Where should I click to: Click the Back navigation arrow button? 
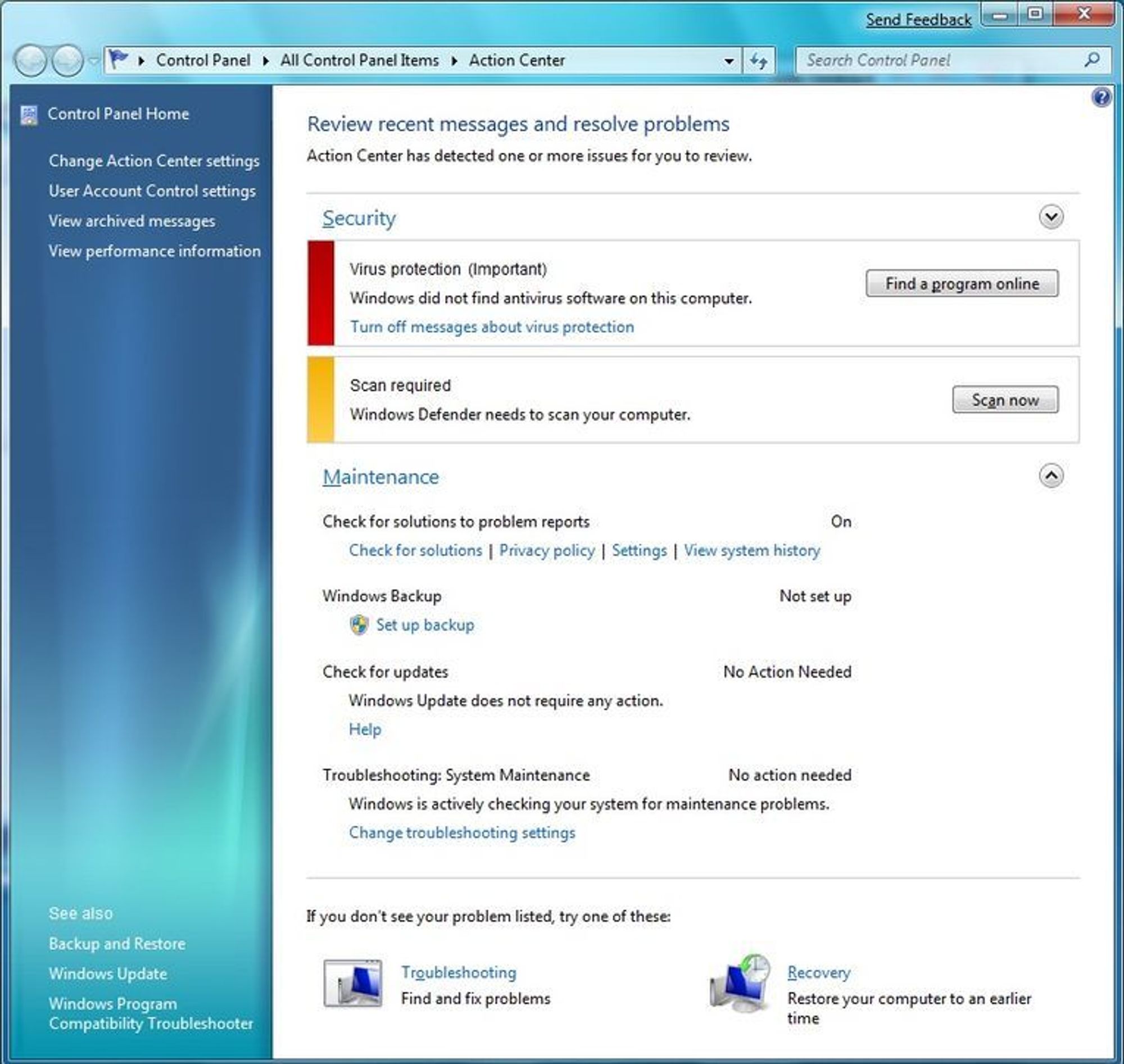click(30, 60)
